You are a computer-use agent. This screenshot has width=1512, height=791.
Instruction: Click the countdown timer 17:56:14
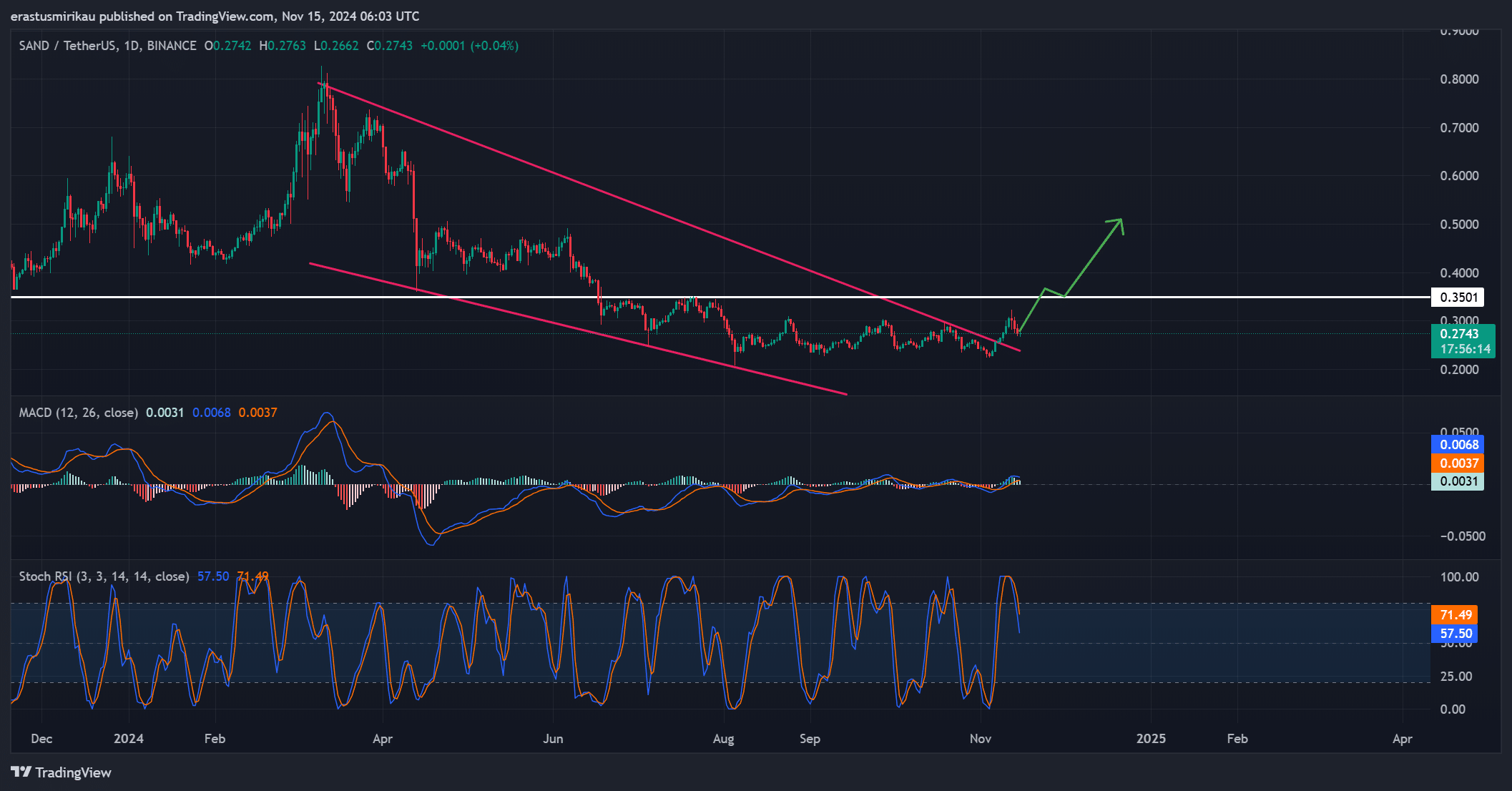[x=1465, y=349]
